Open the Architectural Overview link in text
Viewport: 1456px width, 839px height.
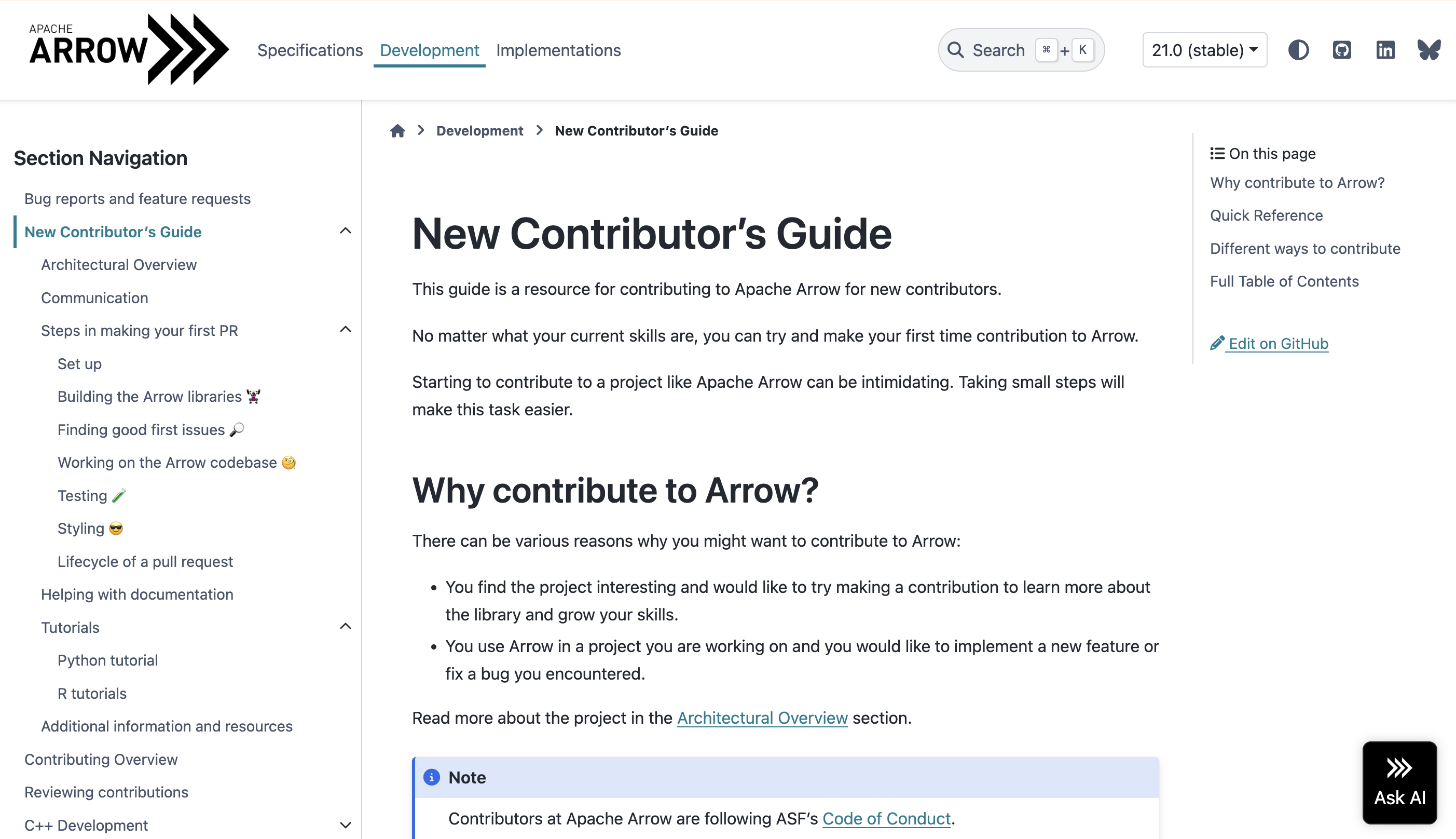762,718
